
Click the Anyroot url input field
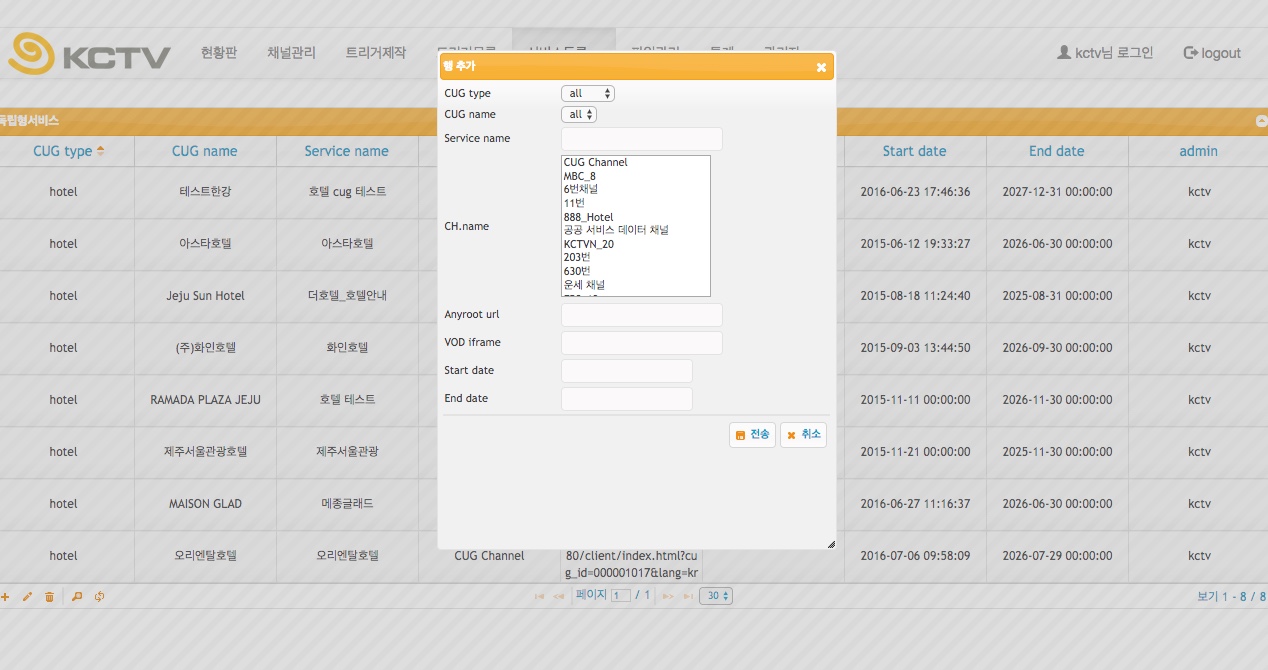642,315
